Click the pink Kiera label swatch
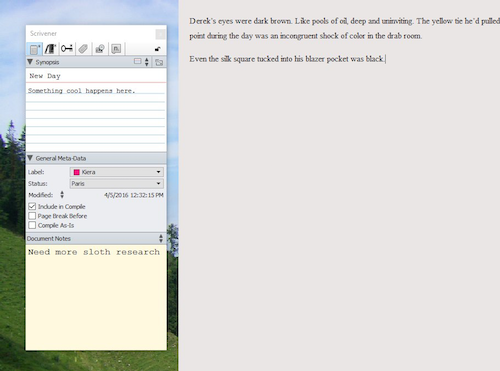 77,172
